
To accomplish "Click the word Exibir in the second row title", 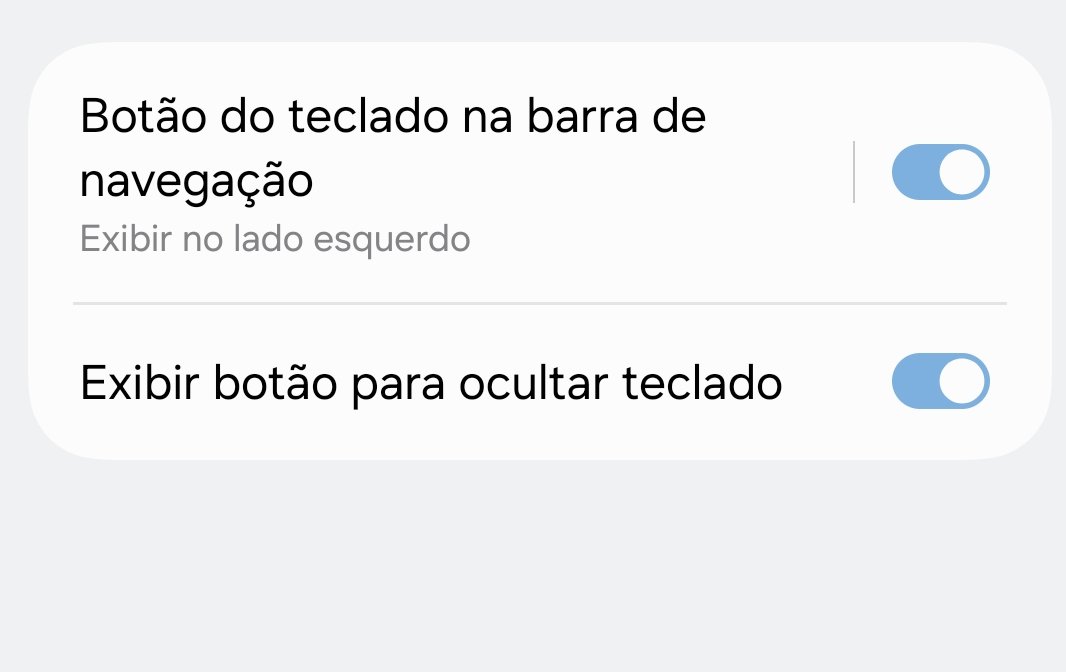I will tap(140, 382).
